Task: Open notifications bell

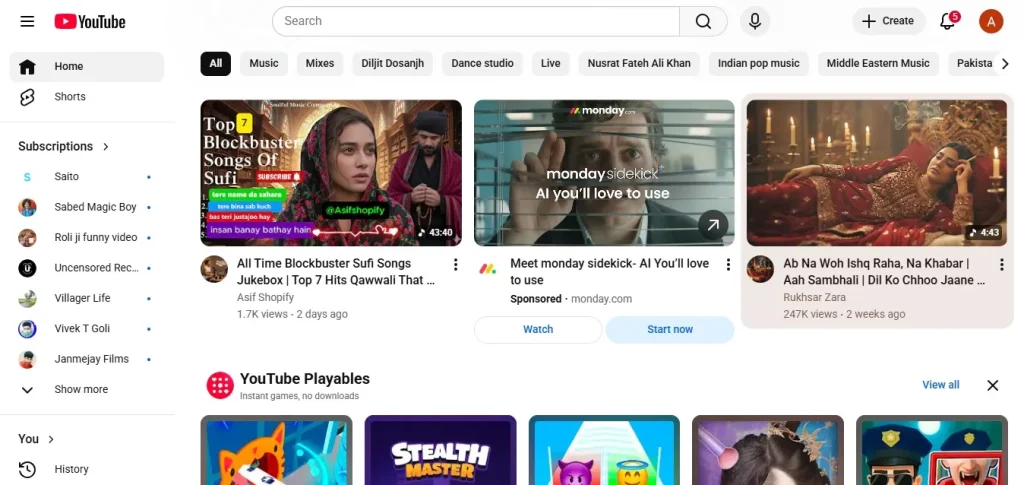Action: (948, 21)
